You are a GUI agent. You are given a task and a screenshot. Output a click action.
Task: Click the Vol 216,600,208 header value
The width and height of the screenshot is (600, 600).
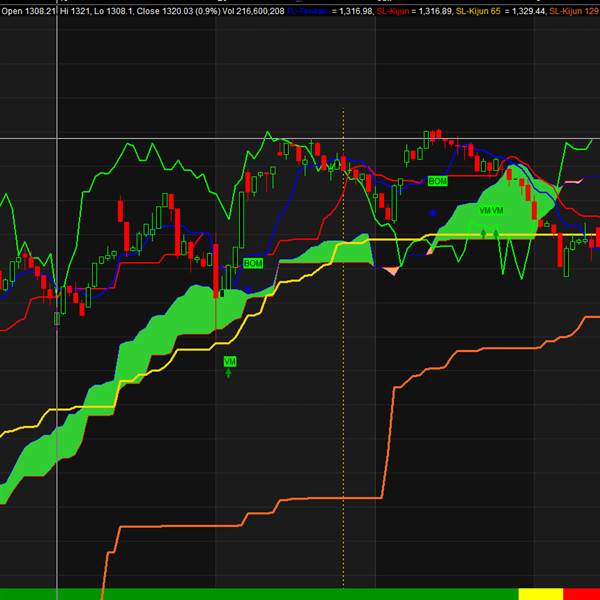[x=253, y=11]
